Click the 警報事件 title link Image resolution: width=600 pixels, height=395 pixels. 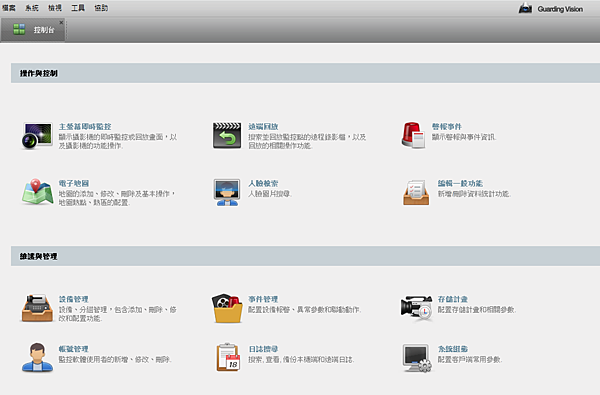click(447, 126)
